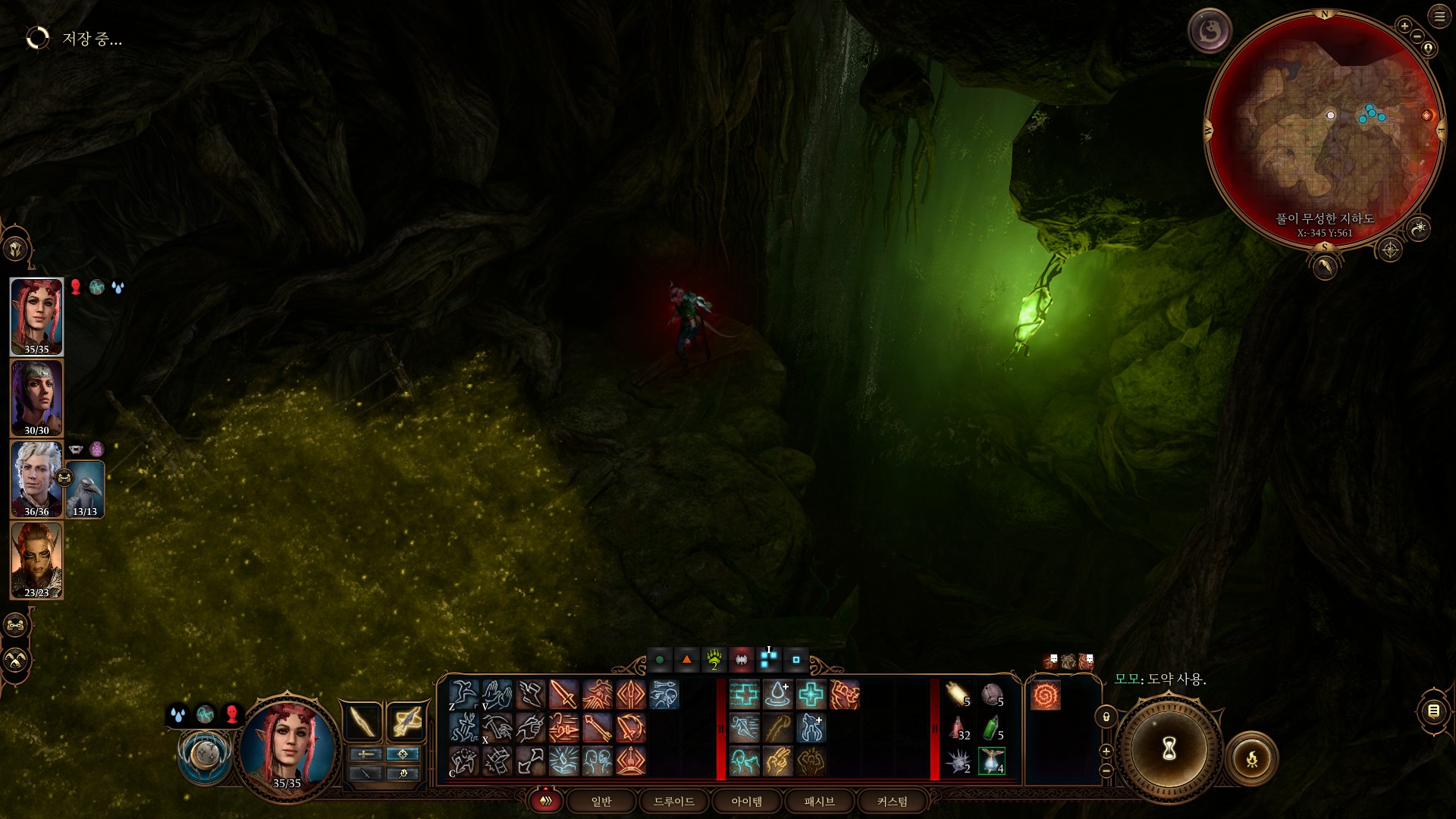Switch to the 커스텀 hotbar tab

pos(892,801)
